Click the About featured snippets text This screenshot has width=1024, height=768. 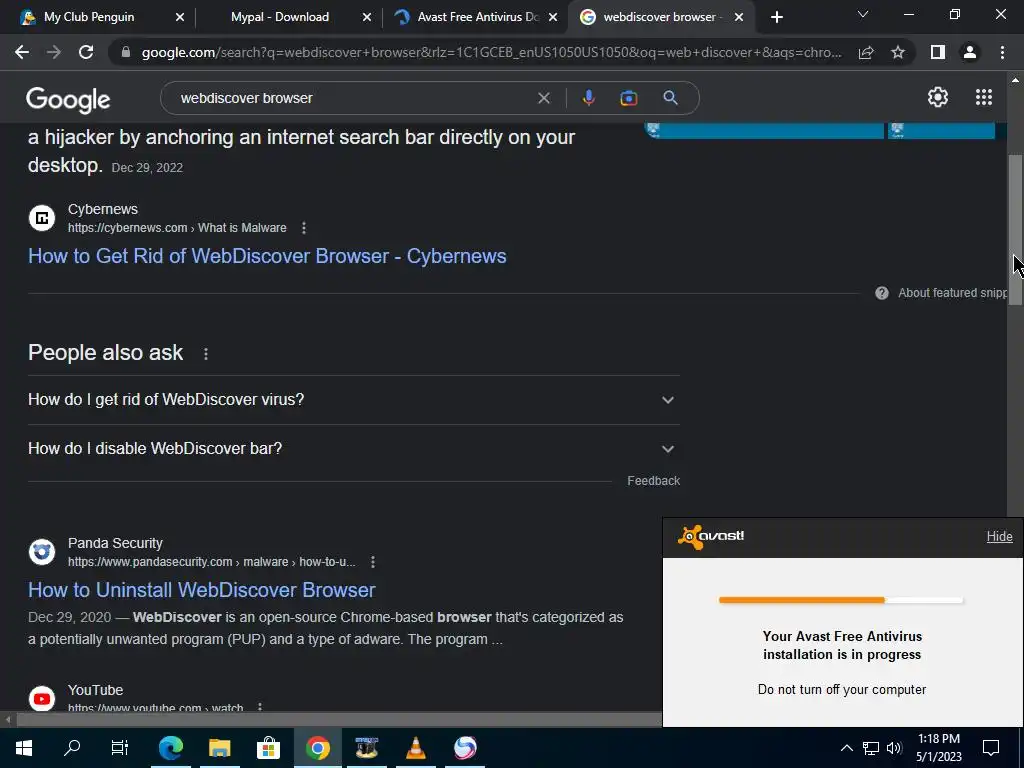click(952, 293)
